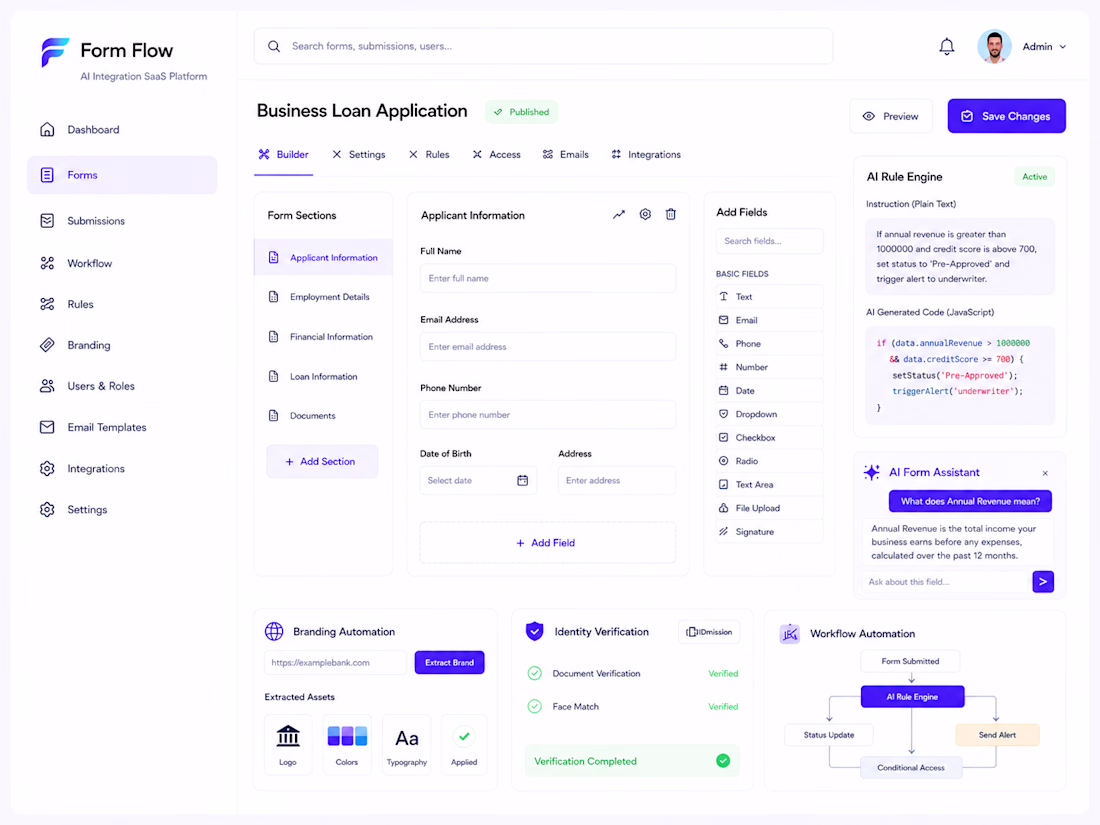Viewport: 1100px width, 825px height.
Task: Open the Date of Birth calendar icon
Action: click(523, 481)
